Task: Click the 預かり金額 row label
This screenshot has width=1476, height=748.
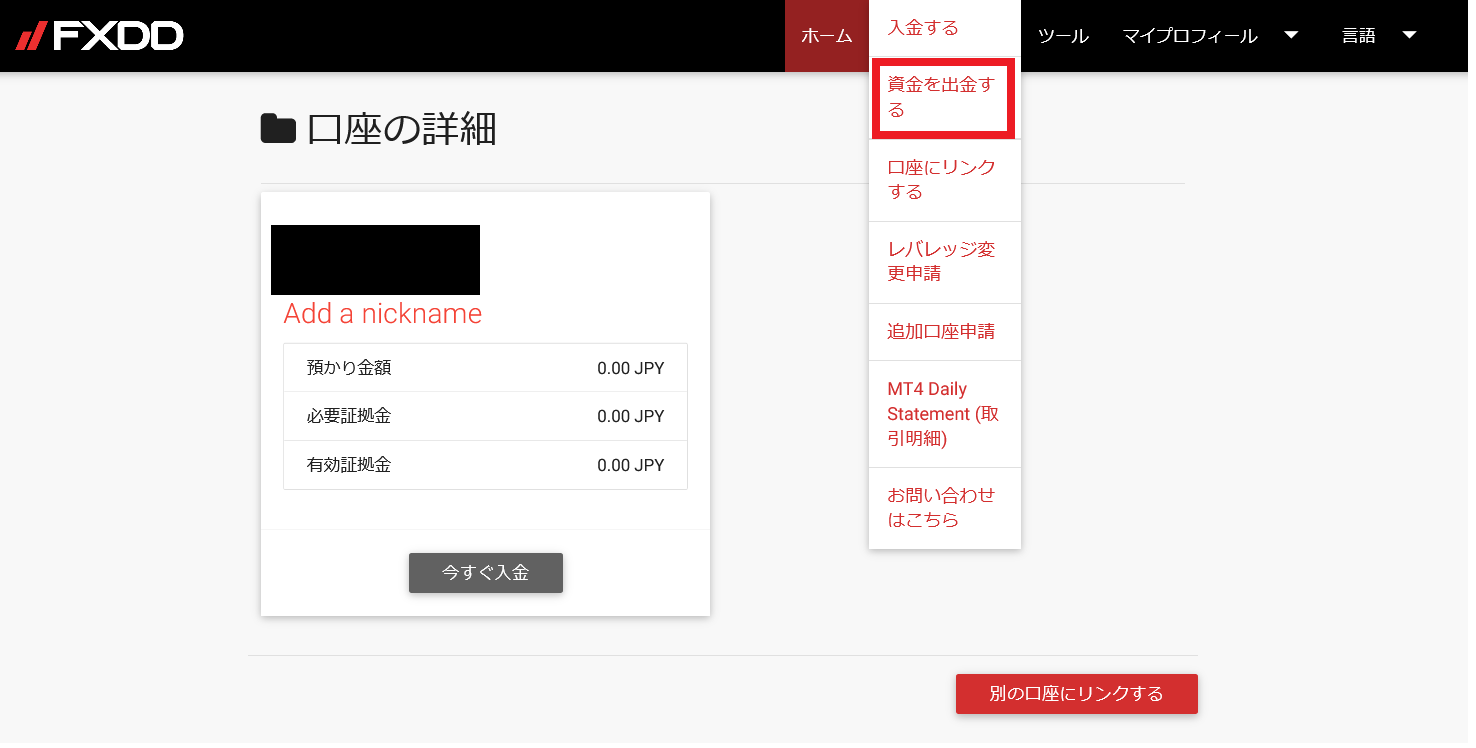Action: pos(349,368)
